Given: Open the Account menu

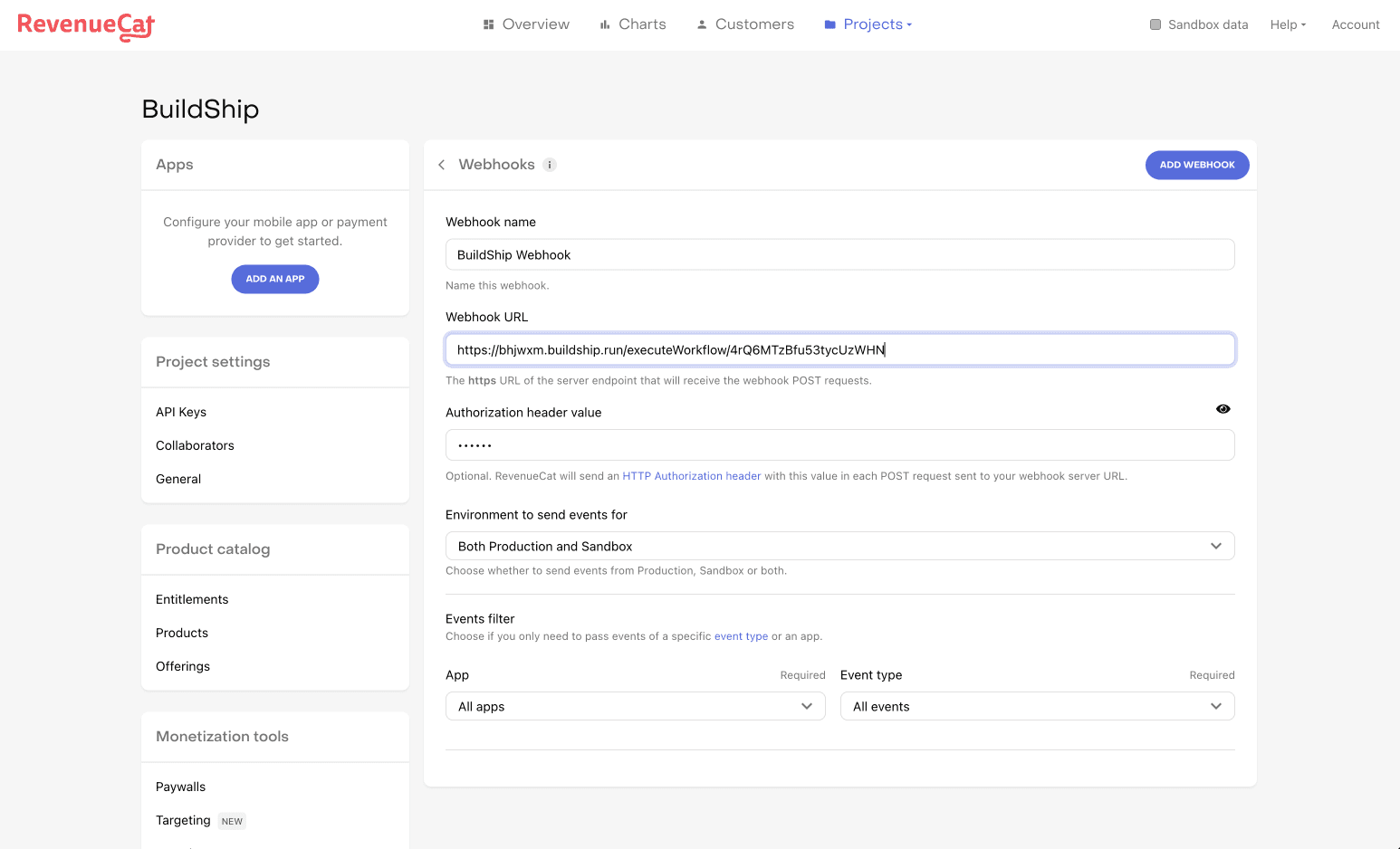Looking at the screenshot, I should 1356,24.
